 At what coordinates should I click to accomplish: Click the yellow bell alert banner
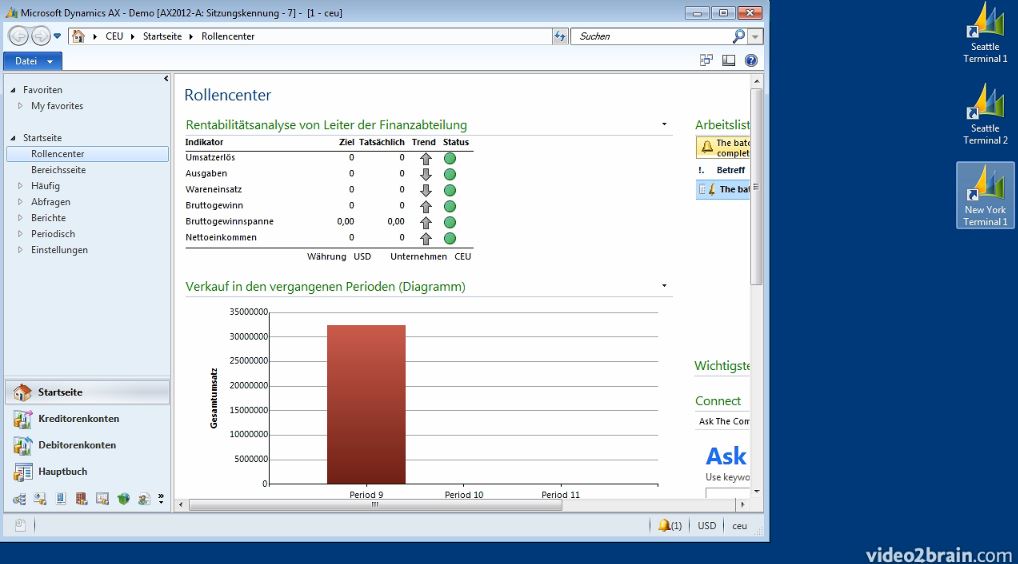click(x=723, y=147)
